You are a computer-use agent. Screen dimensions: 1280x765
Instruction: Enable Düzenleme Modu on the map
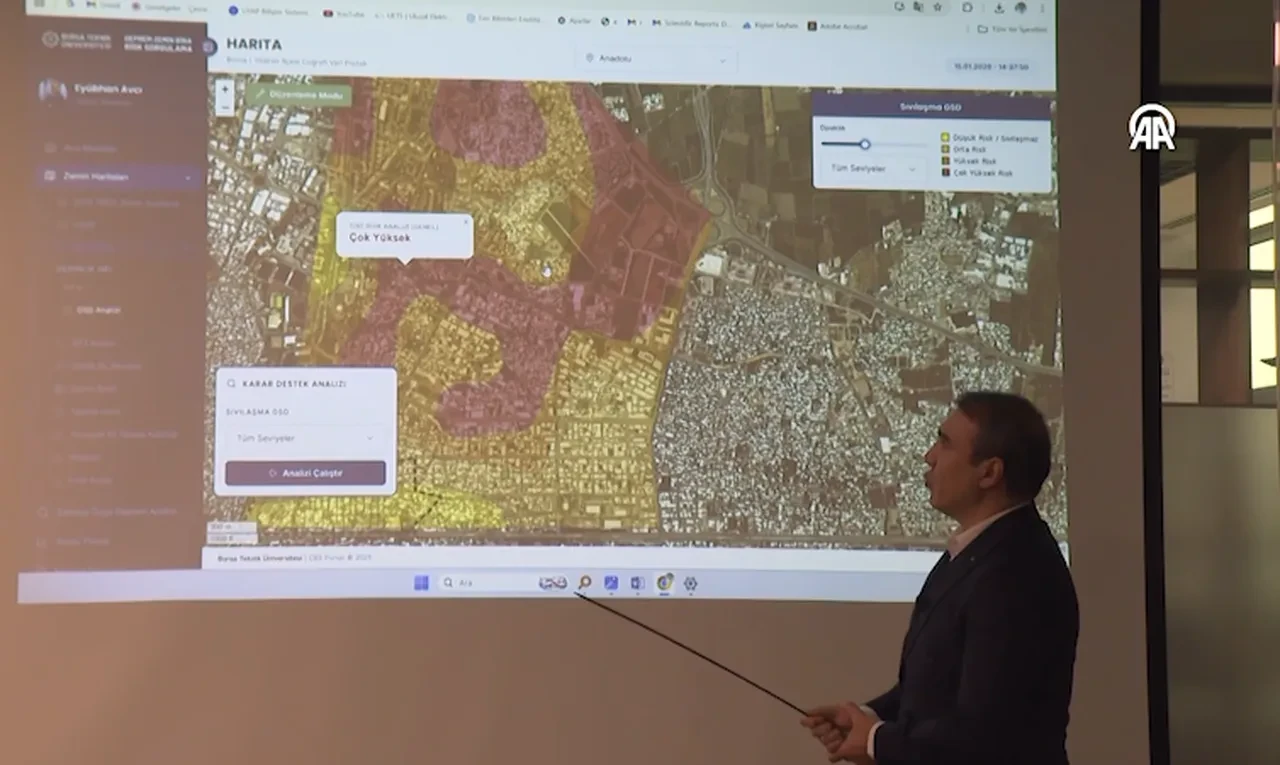[299, 95]
